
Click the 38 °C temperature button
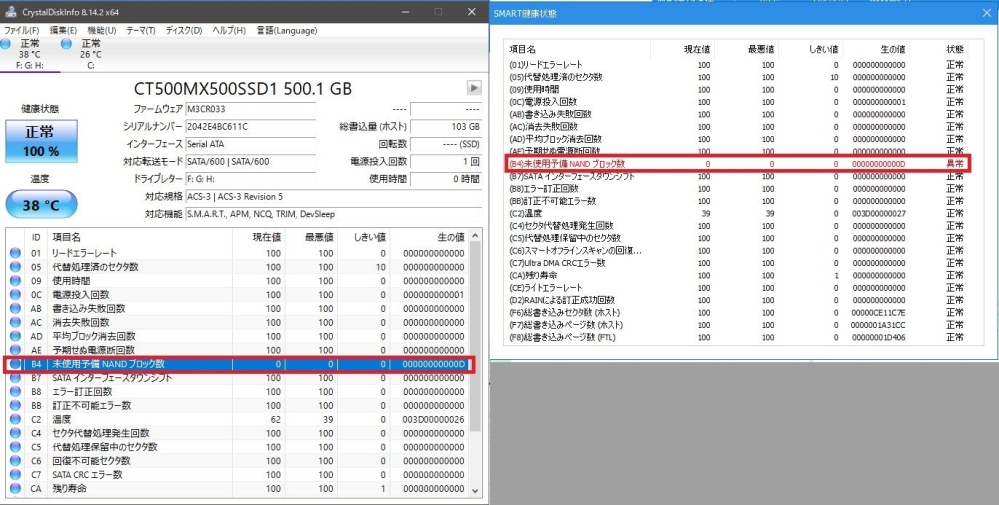(x=41, y=205)
